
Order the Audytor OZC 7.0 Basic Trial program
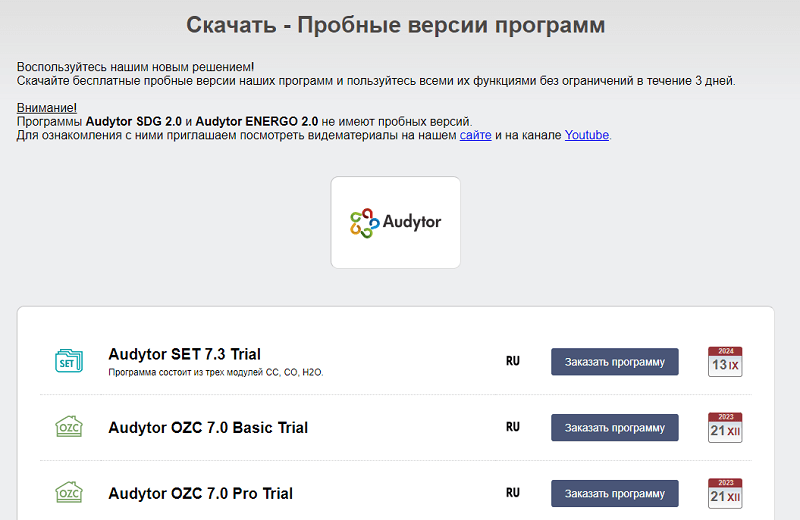[615, 428]
